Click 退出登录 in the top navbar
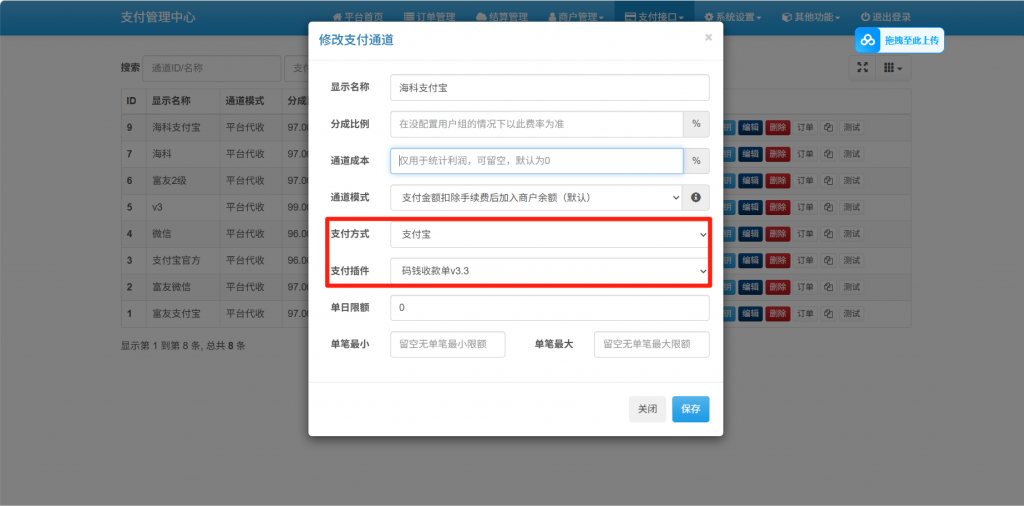1024x506 pixels. [885, 17]
